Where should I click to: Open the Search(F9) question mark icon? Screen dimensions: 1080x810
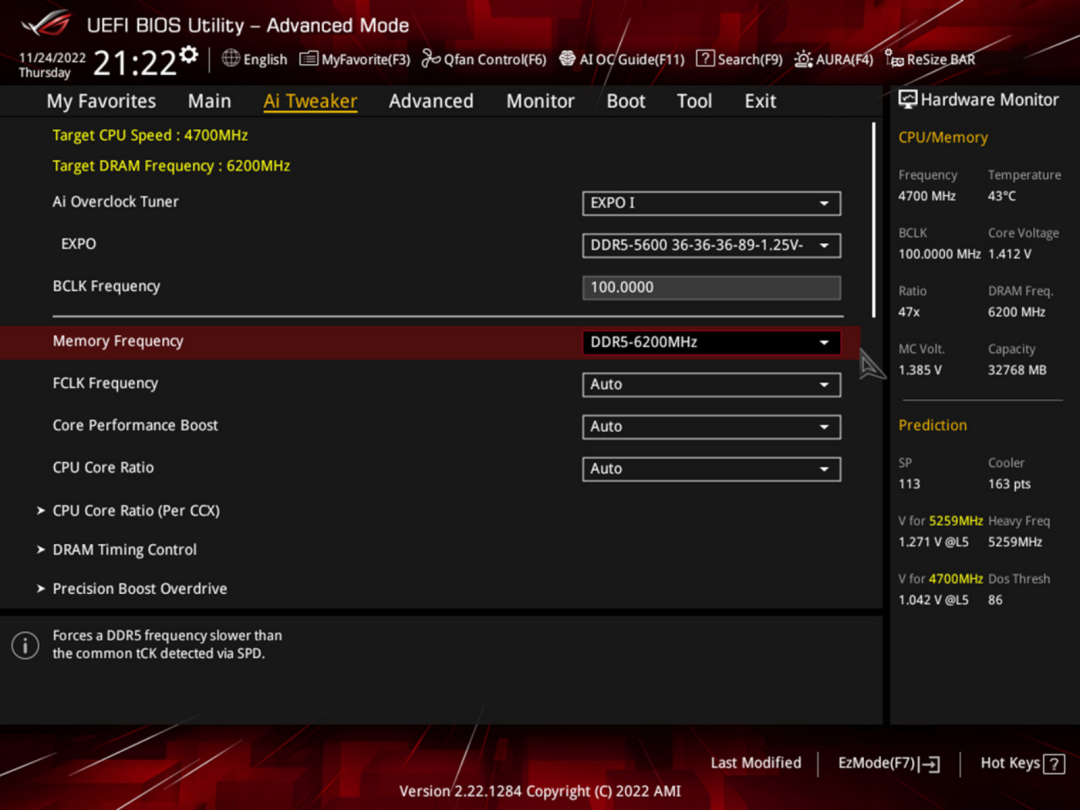click(705, 59)
